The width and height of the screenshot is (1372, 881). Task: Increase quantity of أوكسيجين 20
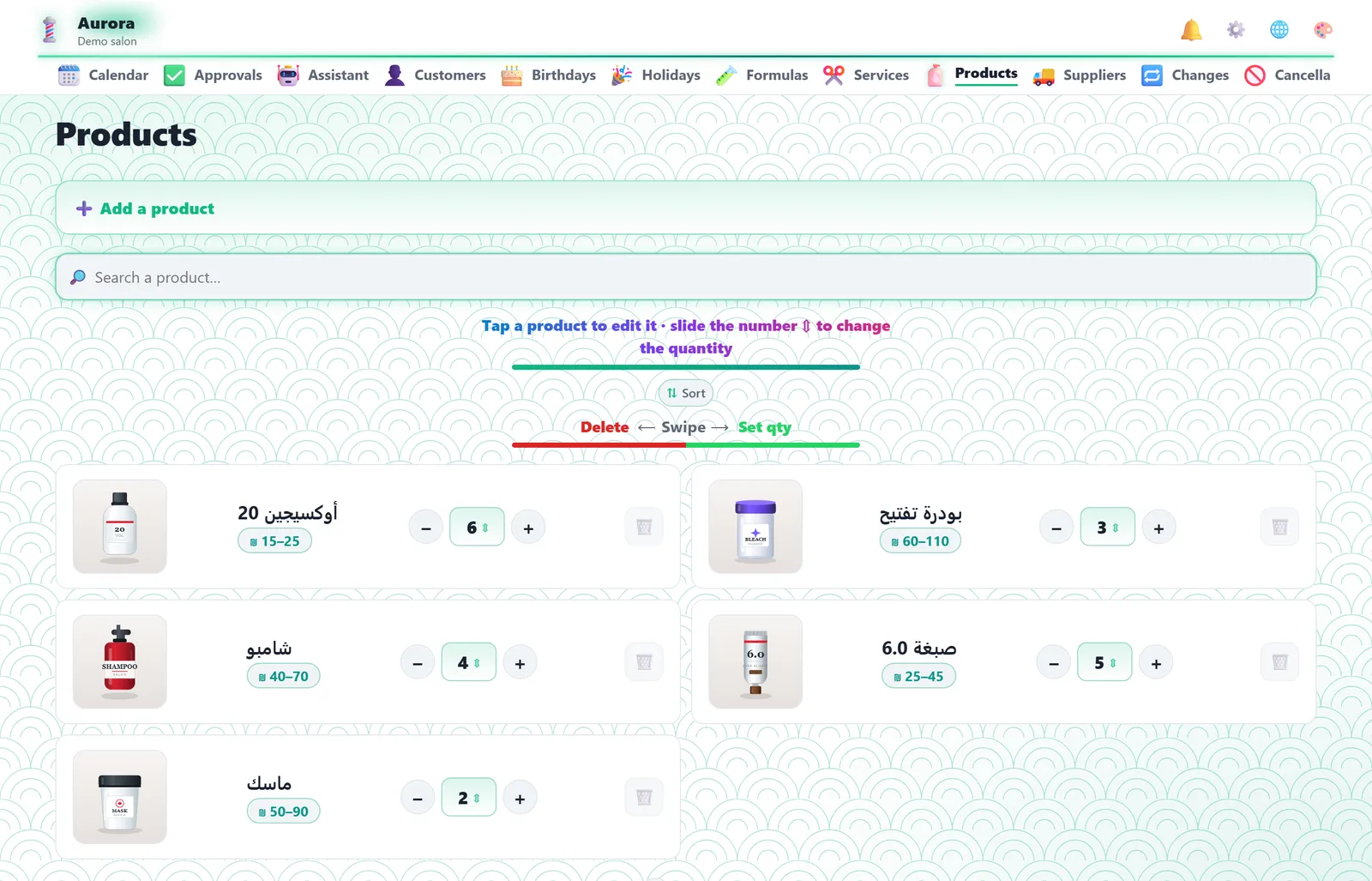pos(528,528)
